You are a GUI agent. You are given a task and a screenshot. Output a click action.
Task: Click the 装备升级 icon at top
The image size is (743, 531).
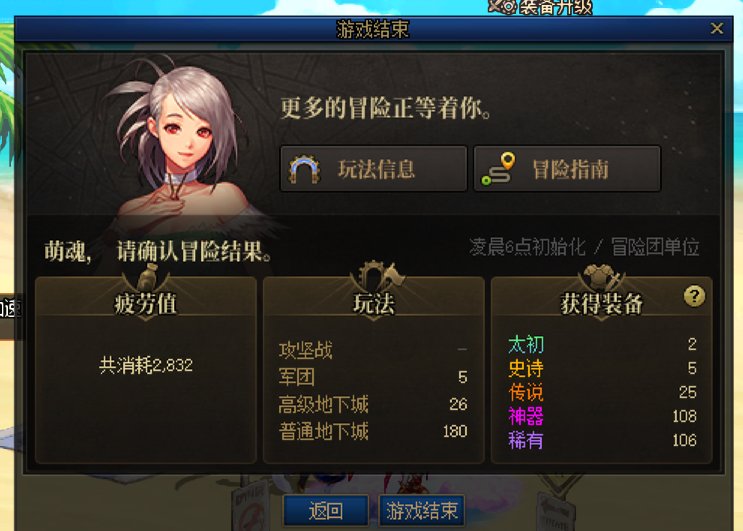(502, 6)
